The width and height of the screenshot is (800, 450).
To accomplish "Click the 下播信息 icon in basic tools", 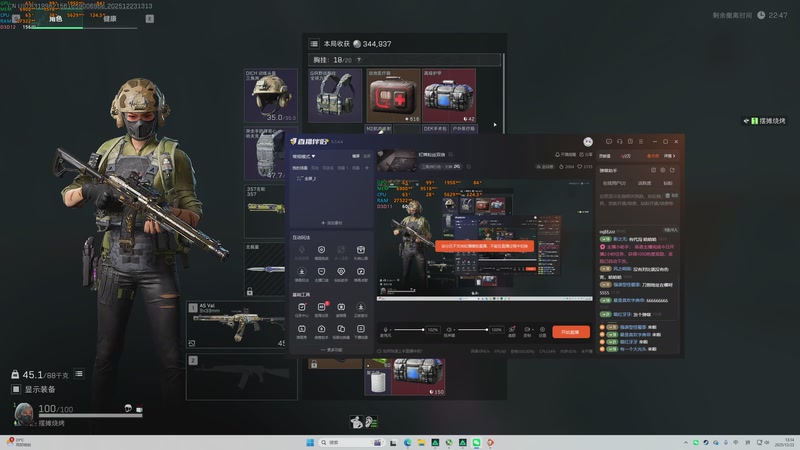I will coord(361,331).
